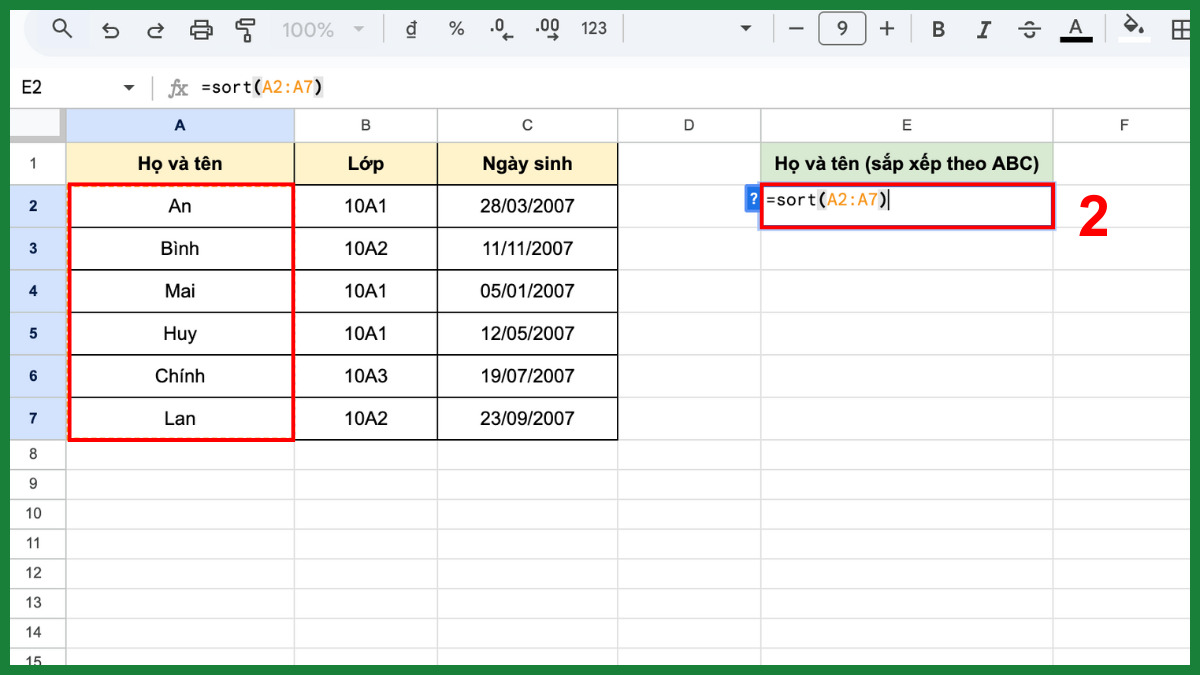This screenshot has width=1200, height=675.
Task: Format selection as percent
Action: coord(456,29)
